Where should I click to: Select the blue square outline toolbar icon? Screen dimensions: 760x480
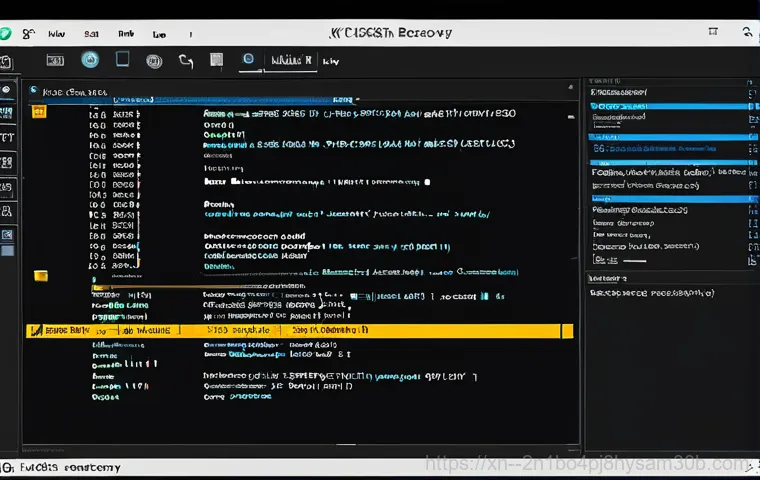123,60
